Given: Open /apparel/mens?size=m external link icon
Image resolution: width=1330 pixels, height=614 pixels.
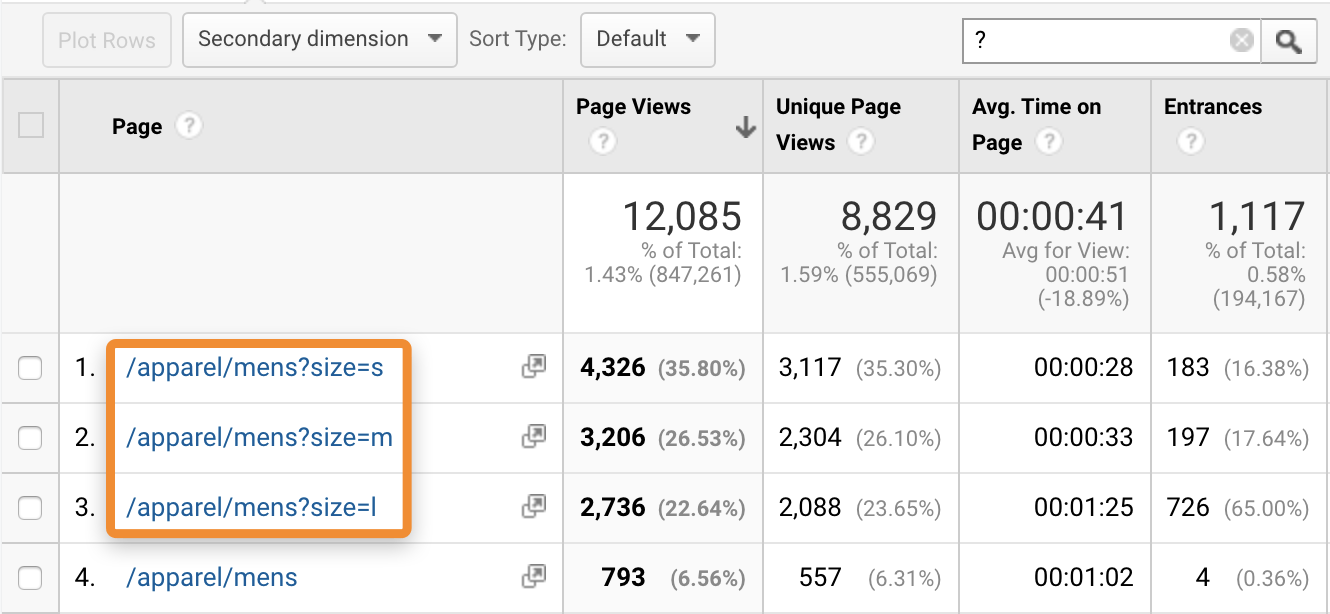Looking at the screenshot, I should [x=534, y=436].
